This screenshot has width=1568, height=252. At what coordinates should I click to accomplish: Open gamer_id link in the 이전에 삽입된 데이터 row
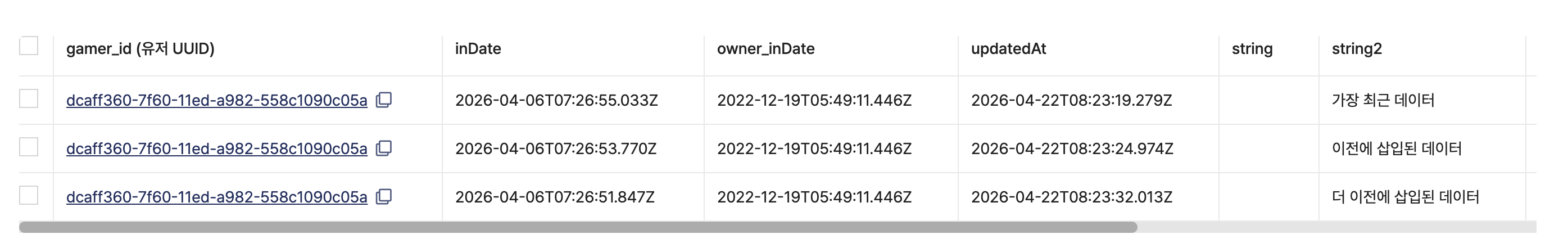coord(216,148)
